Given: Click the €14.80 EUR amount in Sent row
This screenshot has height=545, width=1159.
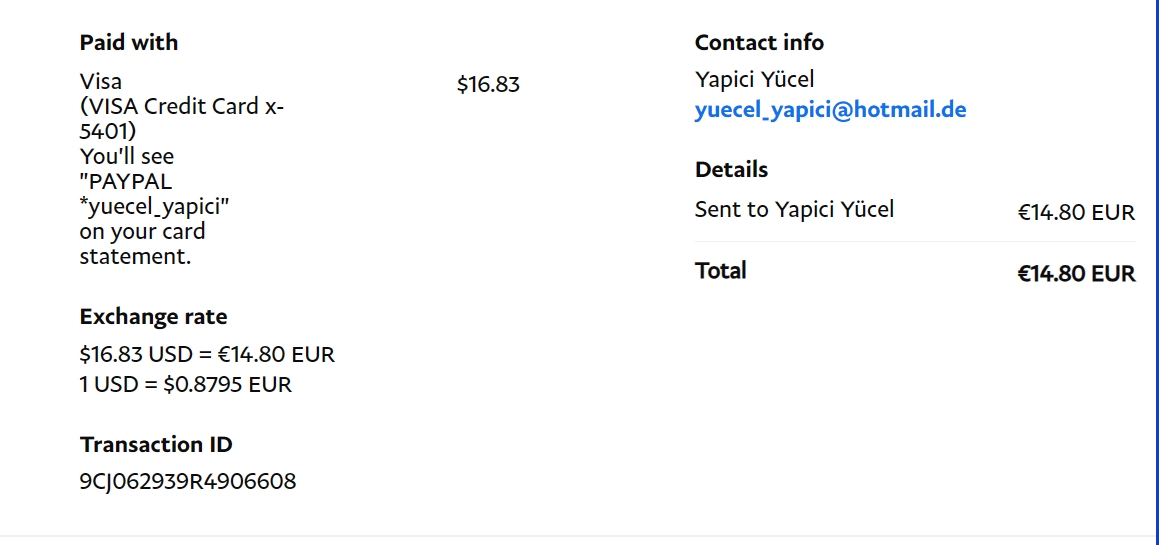Looking at the screenshot, I should tap(1076, 212).
